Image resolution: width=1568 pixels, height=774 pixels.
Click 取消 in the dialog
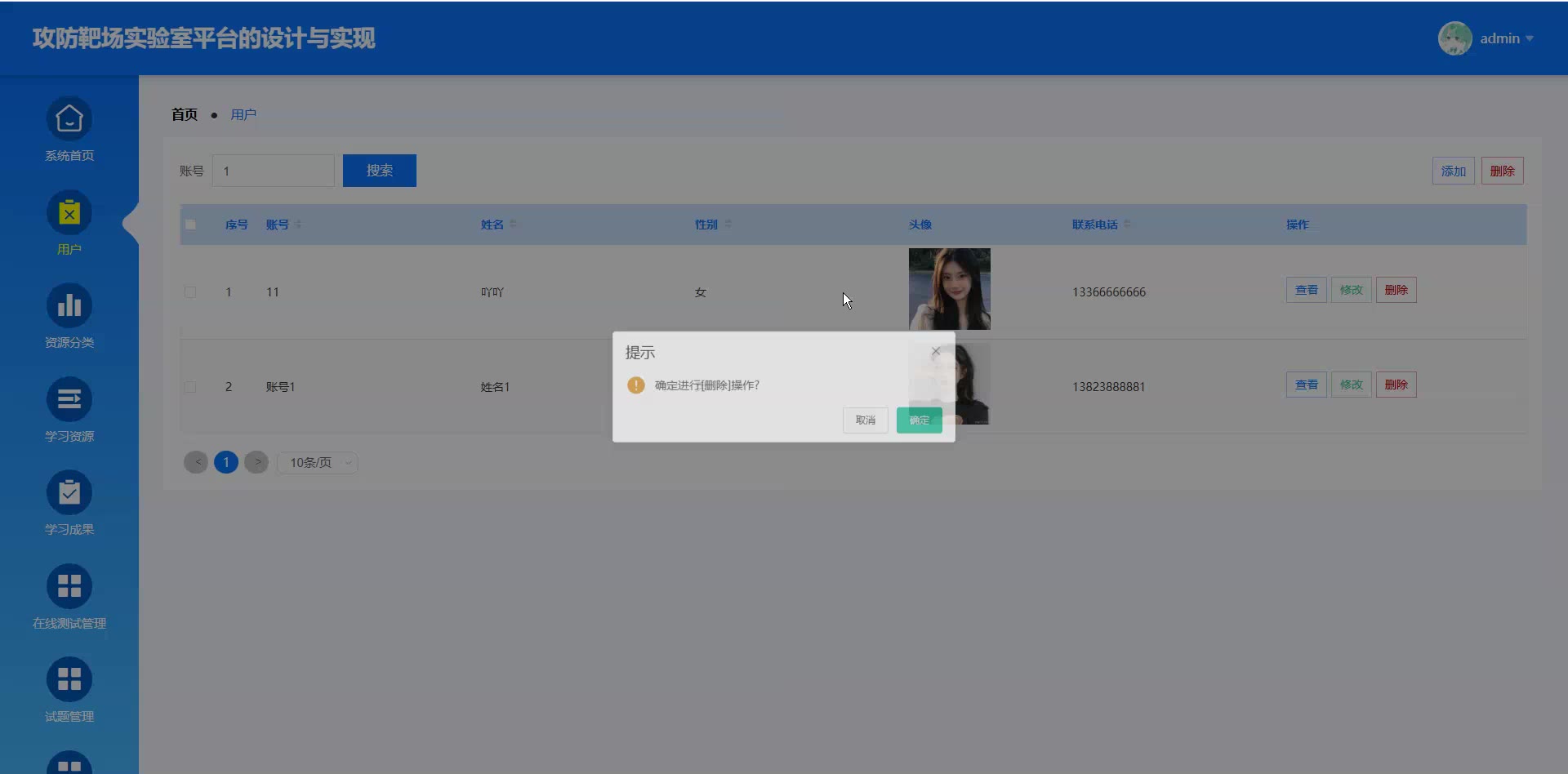click(866, 420)
